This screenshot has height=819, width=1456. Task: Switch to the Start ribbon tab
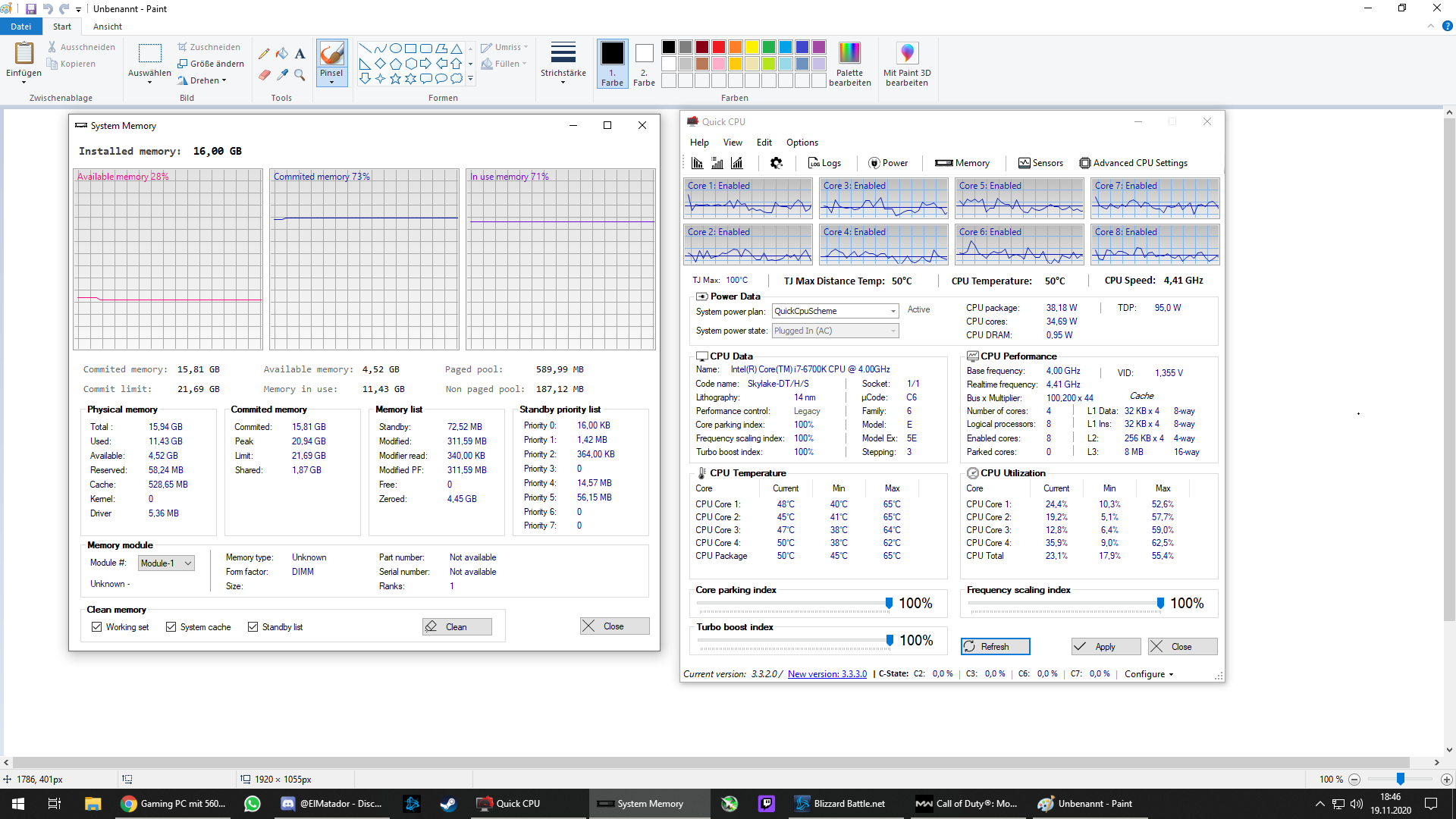point(62,27)
